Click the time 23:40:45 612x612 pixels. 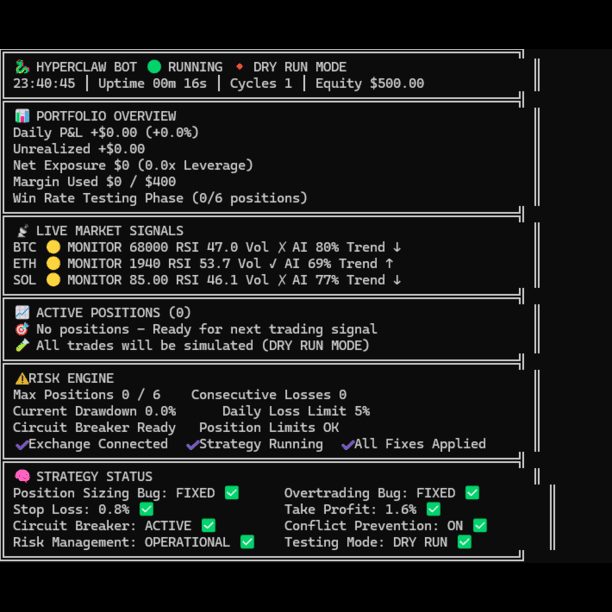click(x=44, y=83)
